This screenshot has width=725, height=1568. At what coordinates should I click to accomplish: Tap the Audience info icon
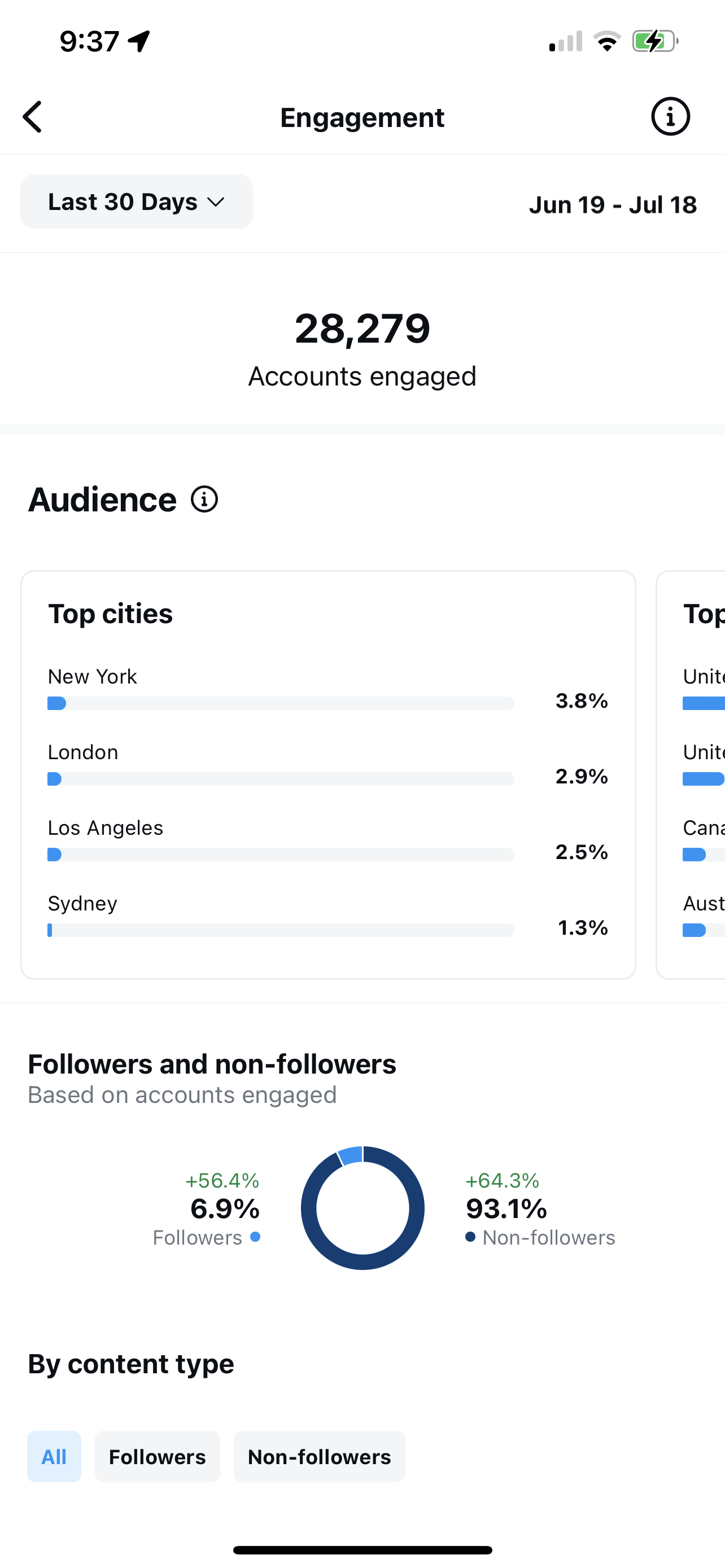[x=204, y=499]
